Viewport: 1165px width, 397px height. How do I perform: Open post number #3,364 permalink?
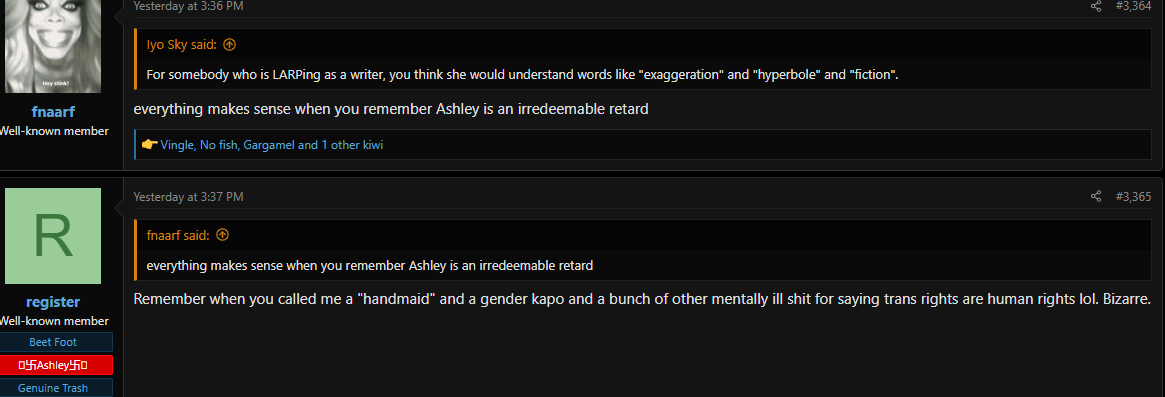click(x=1133, y=6)
